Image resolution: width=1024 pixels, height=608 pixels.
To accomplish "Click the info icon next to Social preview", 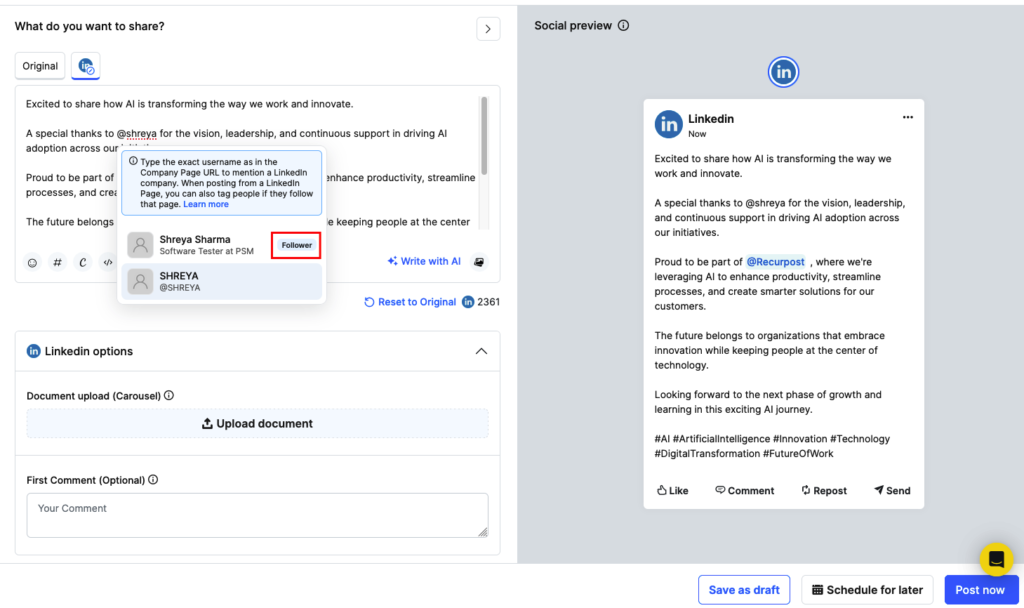I will click(624, 25).
